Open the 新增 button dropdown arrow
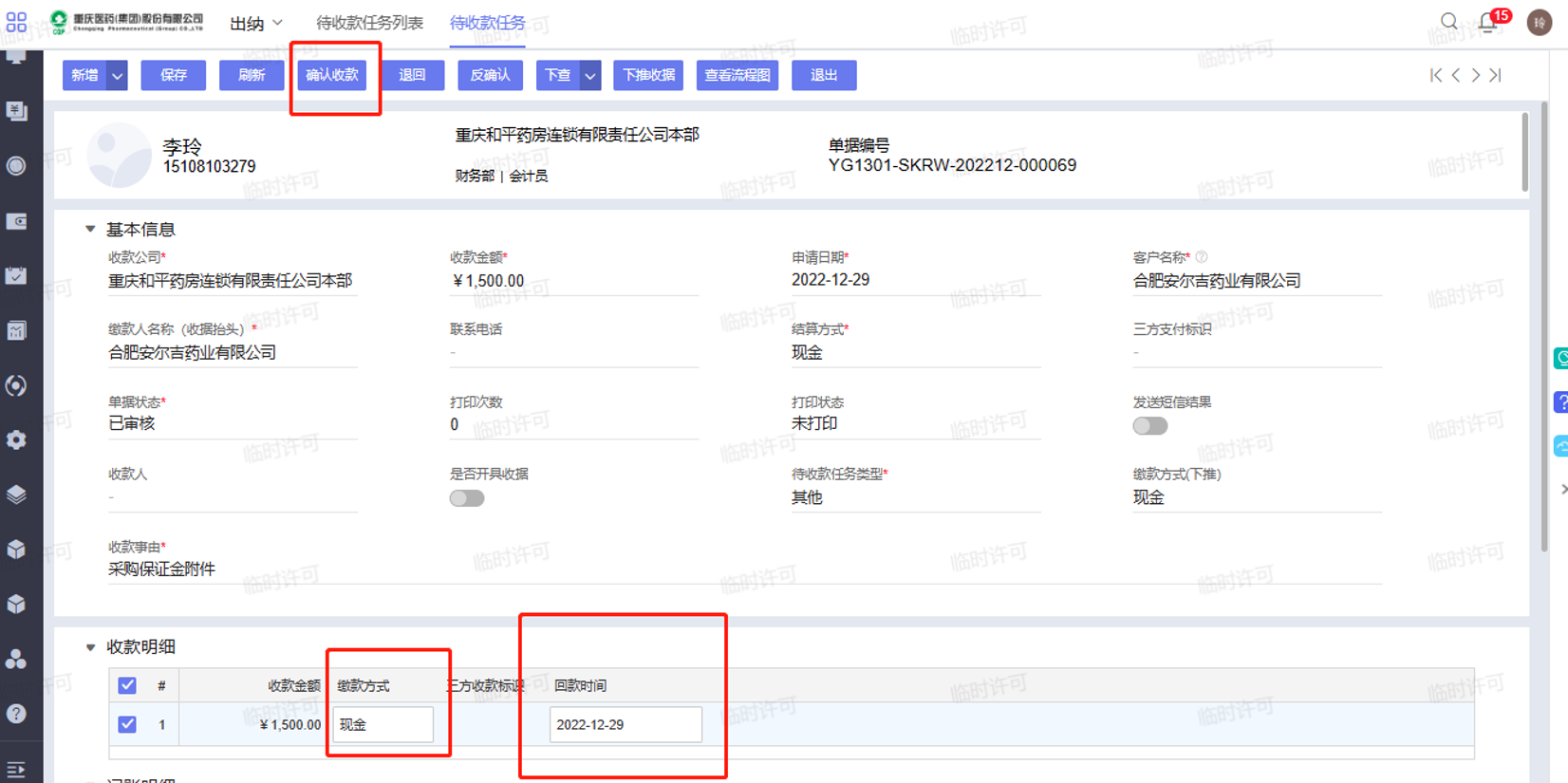This screenshot has width=1568, height=783. (117, 75)
